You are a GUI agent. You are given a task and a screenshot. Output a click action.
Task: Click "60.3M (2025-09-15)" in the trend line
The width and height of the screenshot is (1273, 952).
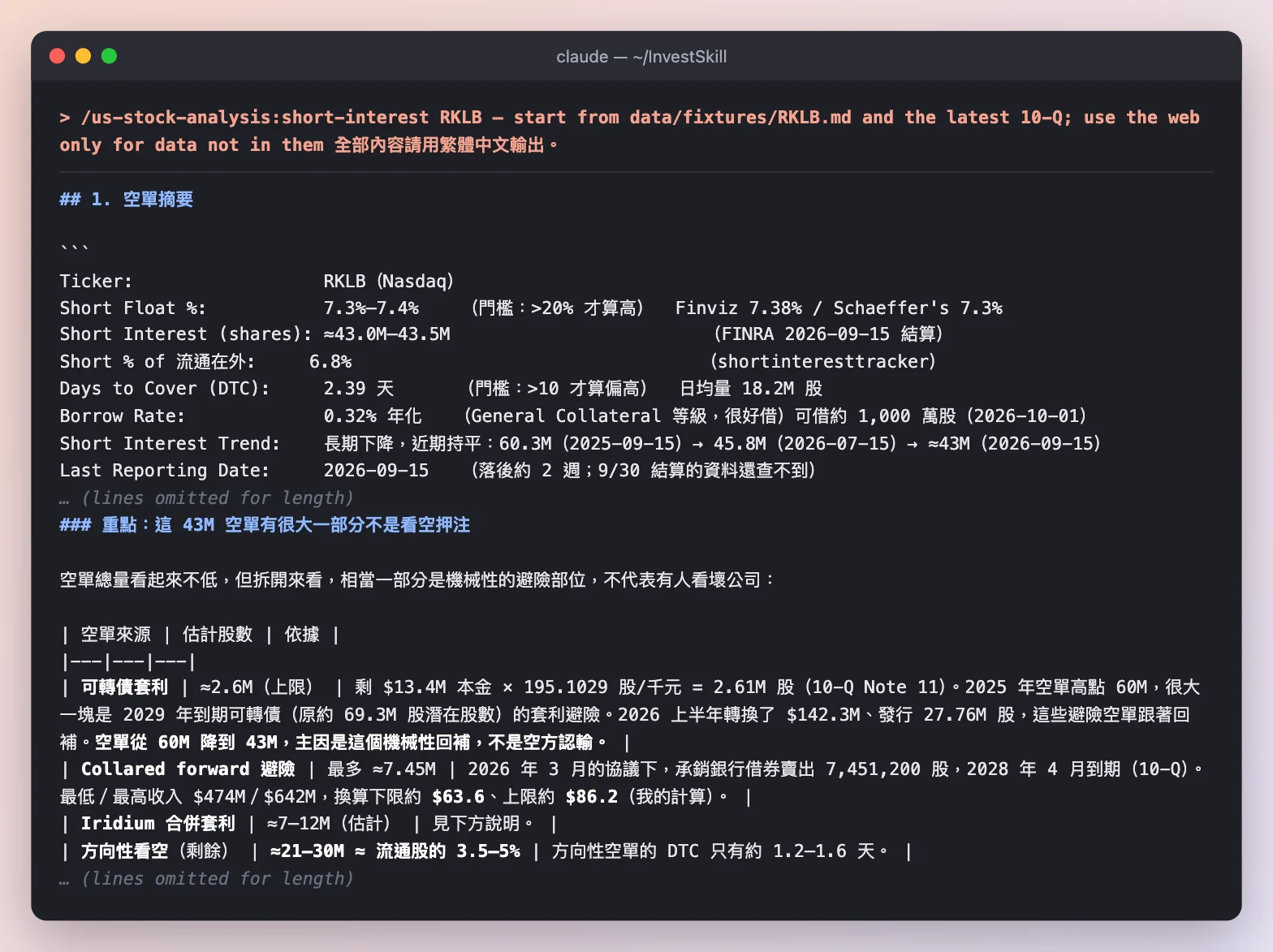590,444
